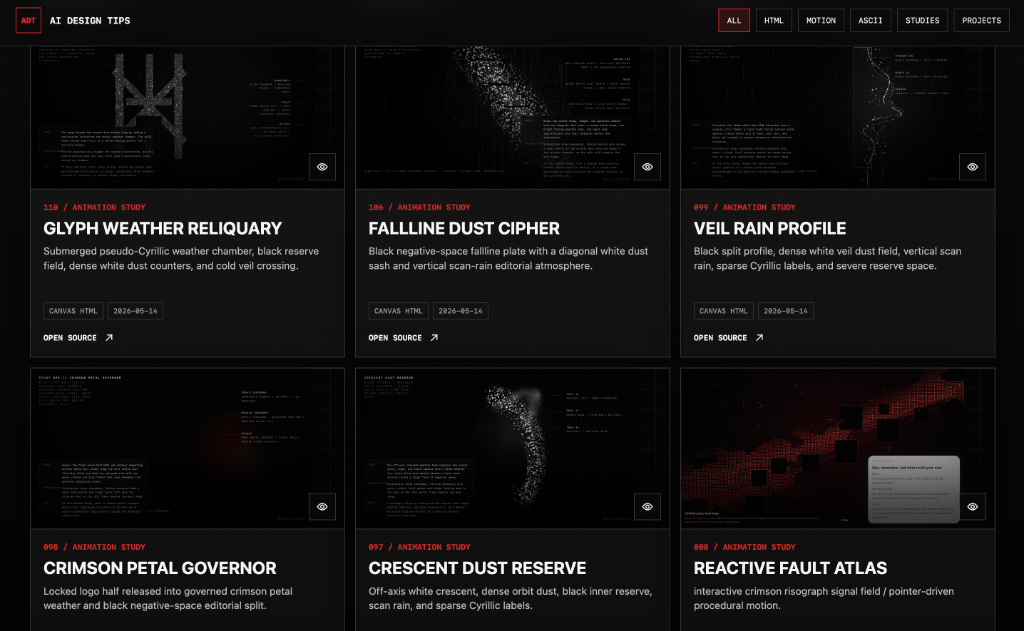Image resolution: width=1024 pixels, height=631 pixels.
Task: Show ASCII entries
Action: point(871,20)
